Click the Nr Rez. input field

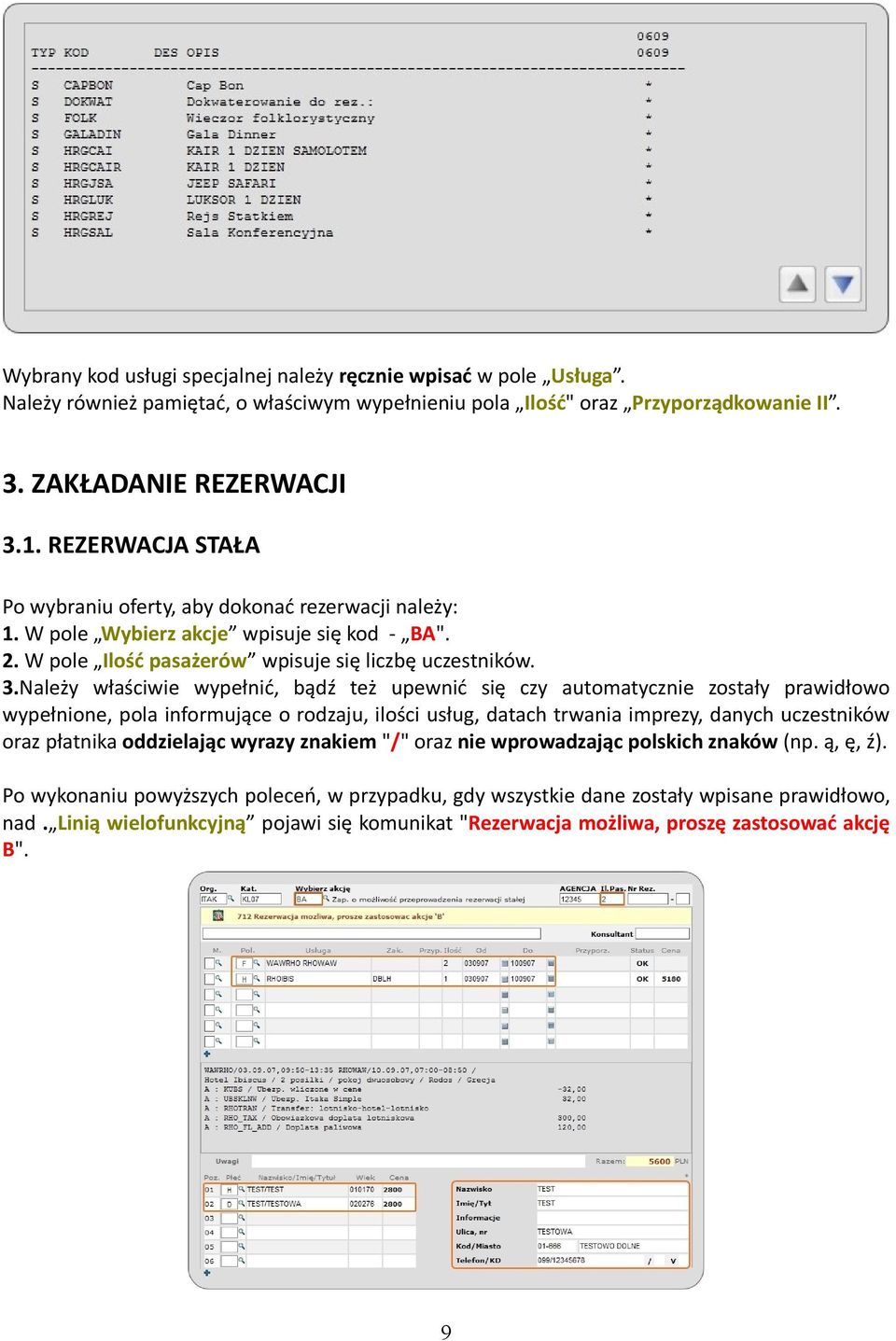tap(648, 899)
